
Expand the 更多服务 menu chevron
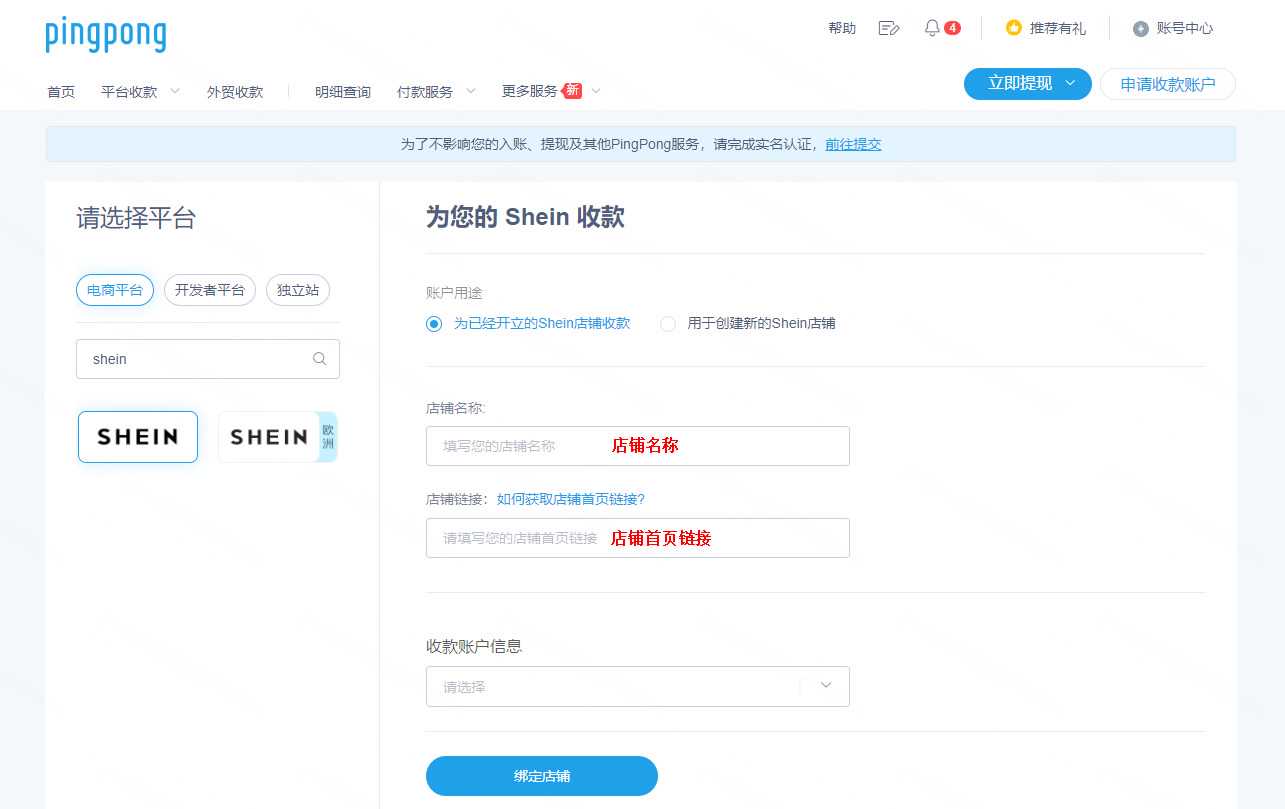coord(596,91)
